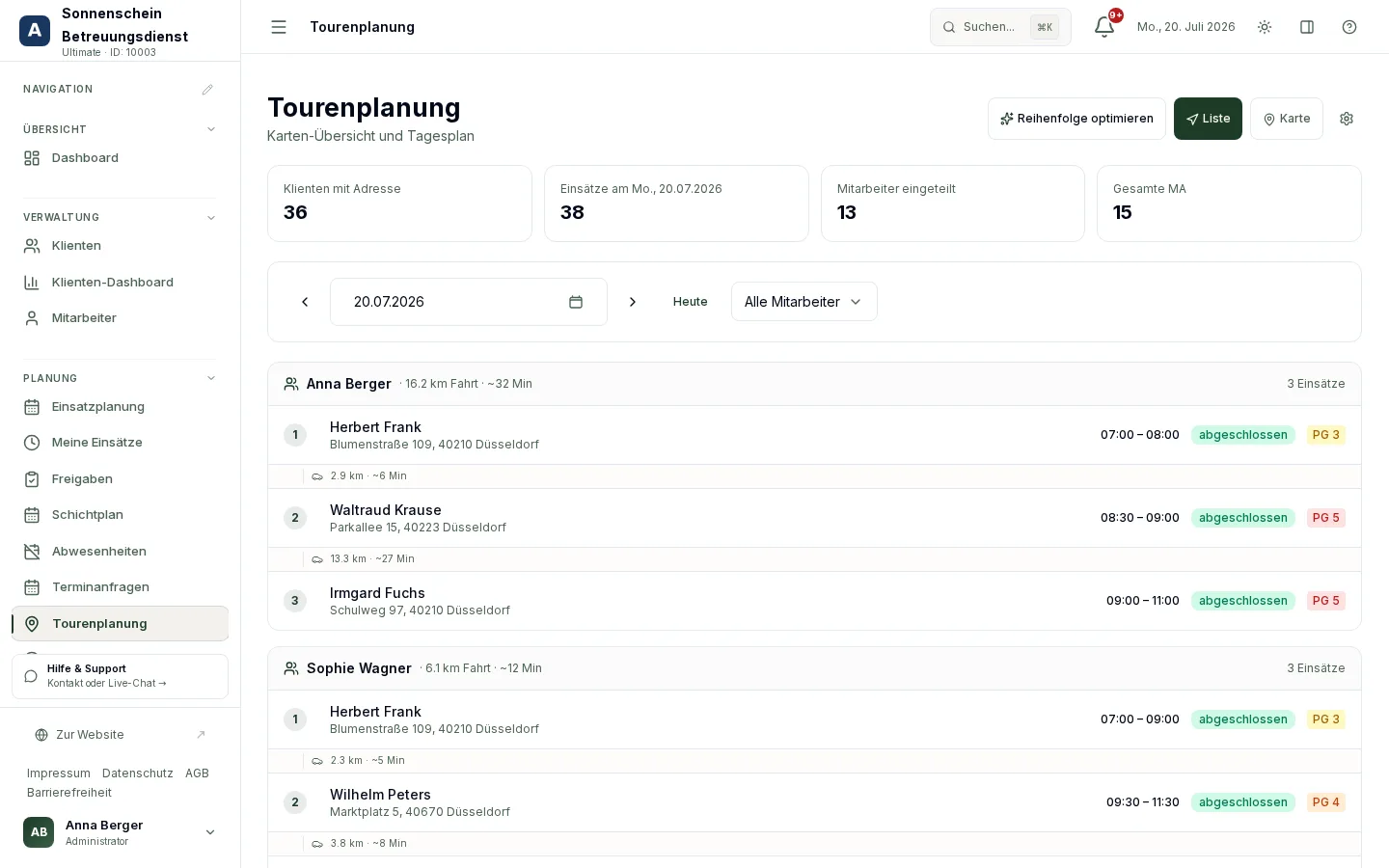Image resolution: width=1389 pixels, height=868 pixels.
Task: Go to previous day arrow
Action: [305, 302]
